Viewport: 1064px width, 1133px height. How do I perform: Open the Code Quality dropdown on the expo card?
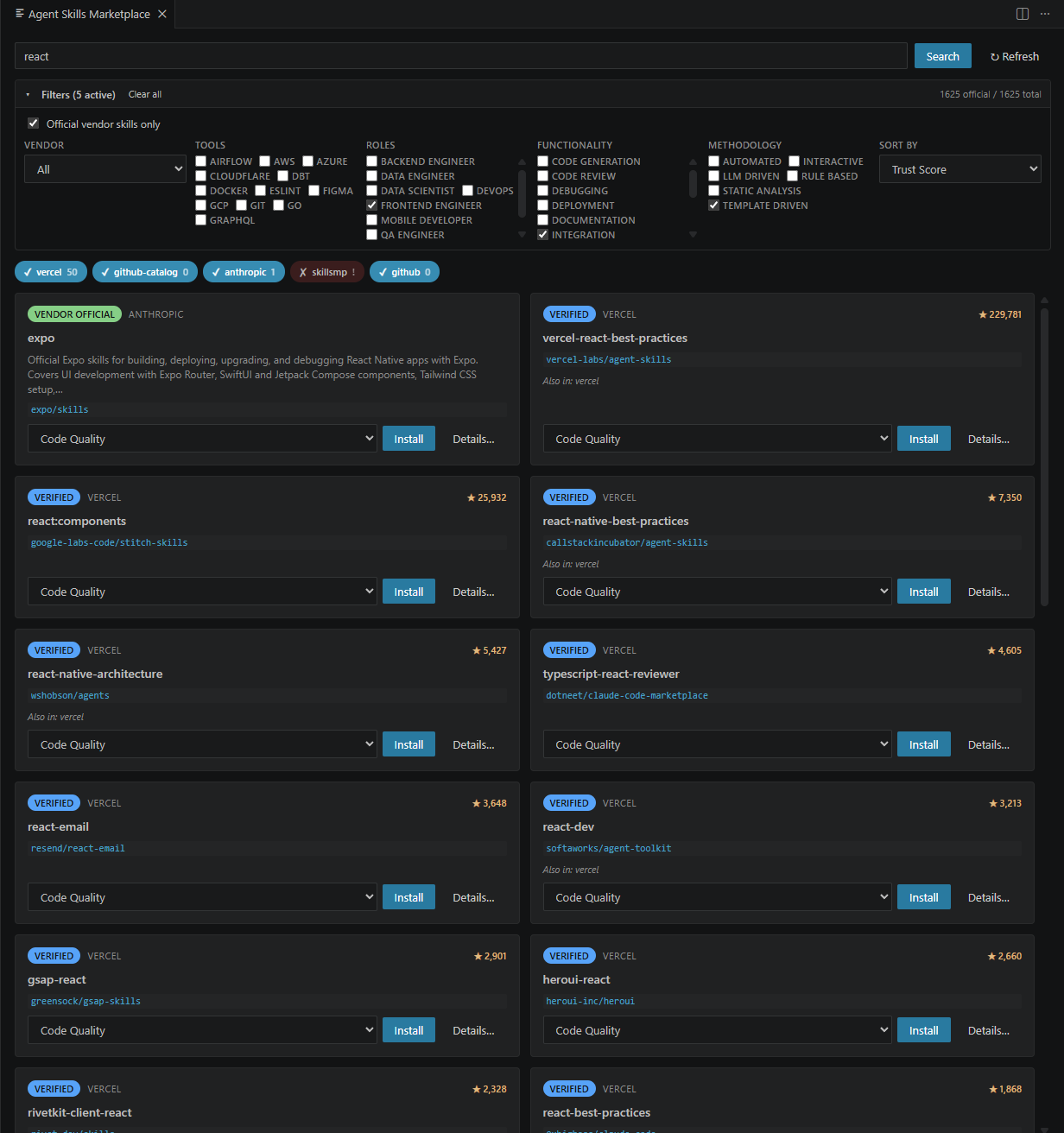(202, 438)
